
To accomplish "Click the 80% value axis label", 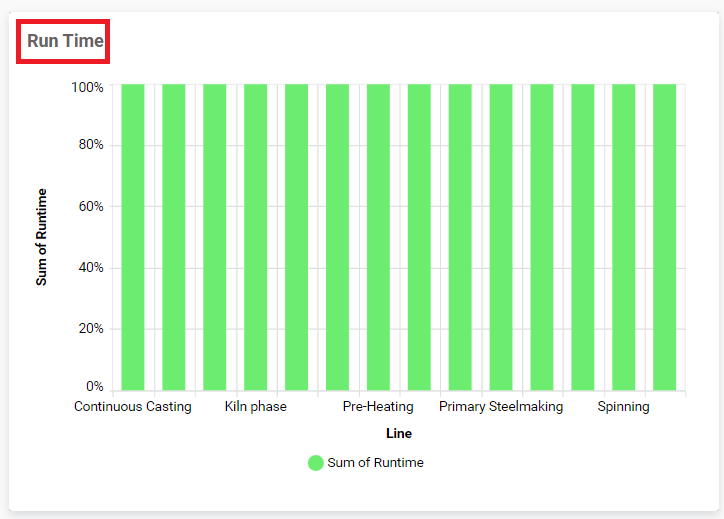I will [x=90, y=146].
